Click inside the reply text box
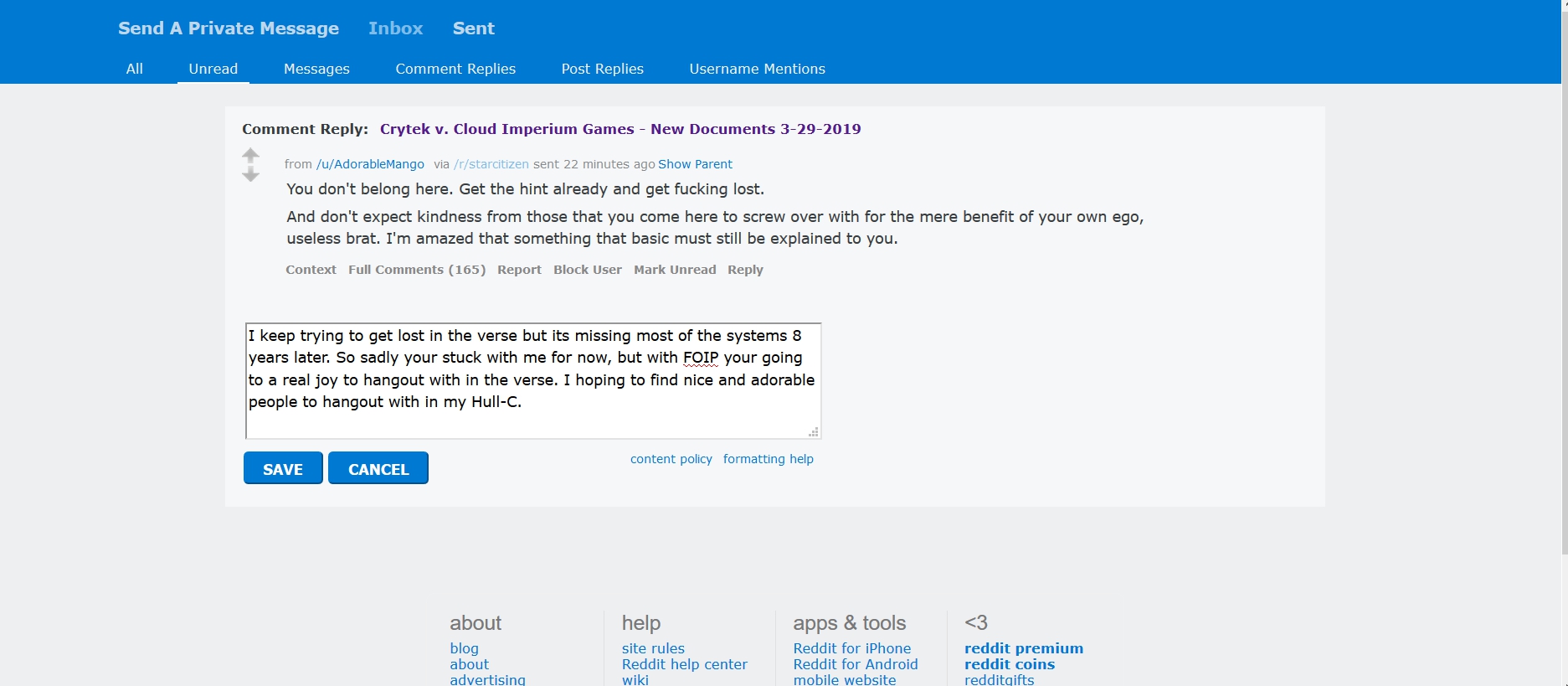Image resolution: width=1568 pixels, height=686 pixels. [x=533, y=381]
